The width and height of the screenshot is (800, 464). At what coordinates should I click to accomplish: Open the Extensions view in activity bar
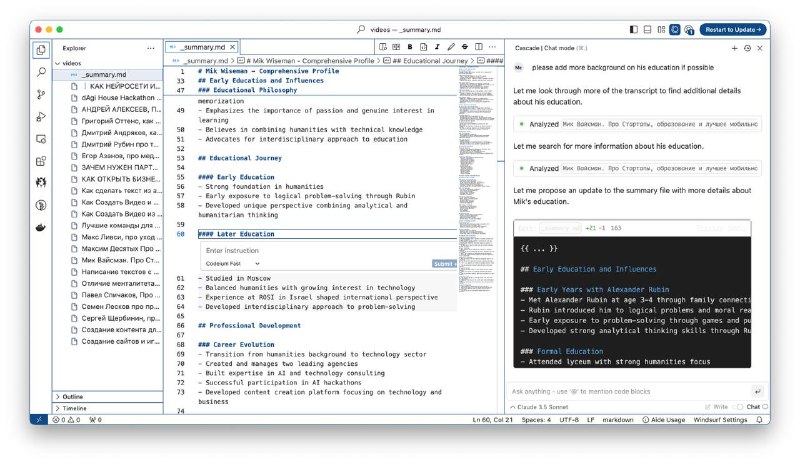[41, 161]
